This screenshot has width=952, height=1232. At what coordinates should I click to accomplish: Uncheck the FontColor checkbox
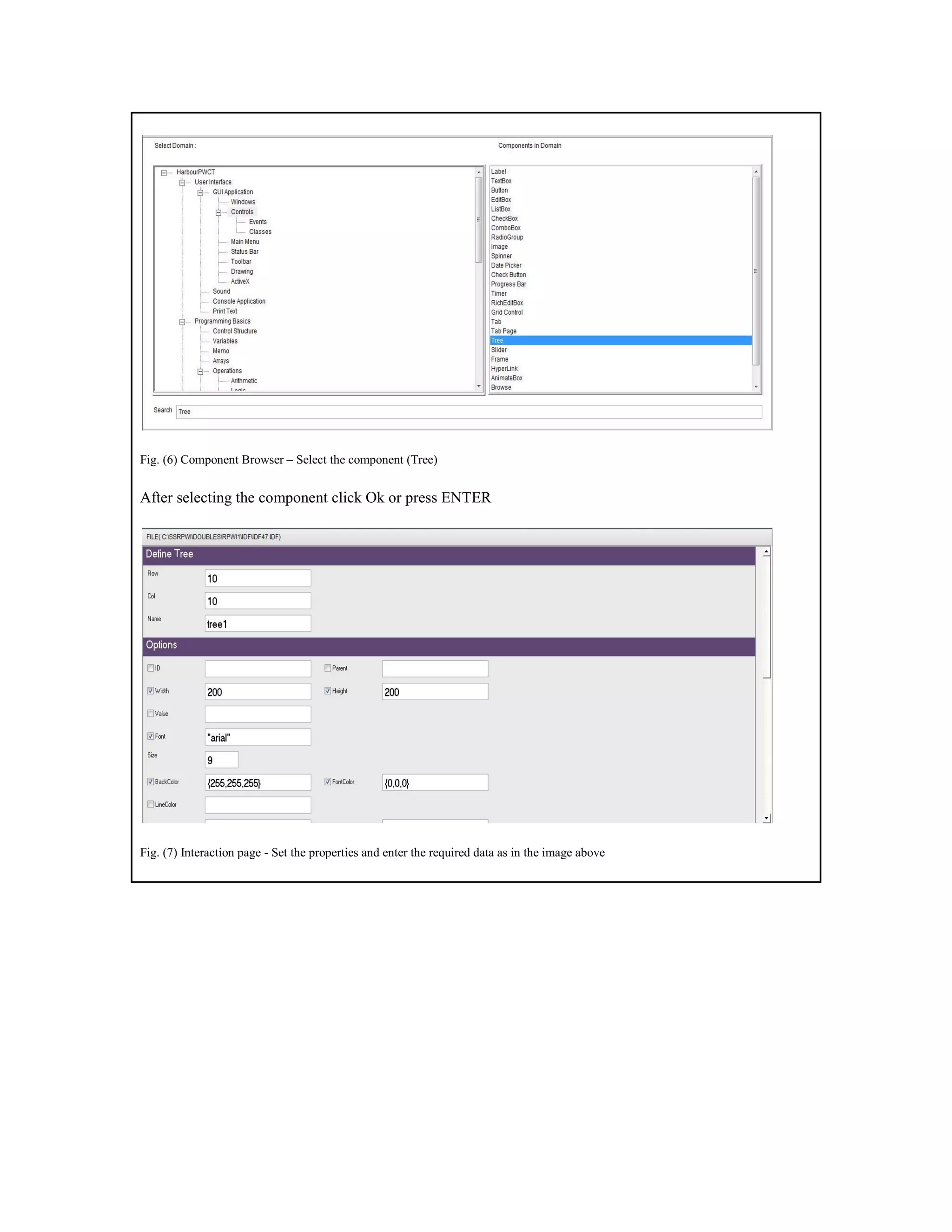328,782
